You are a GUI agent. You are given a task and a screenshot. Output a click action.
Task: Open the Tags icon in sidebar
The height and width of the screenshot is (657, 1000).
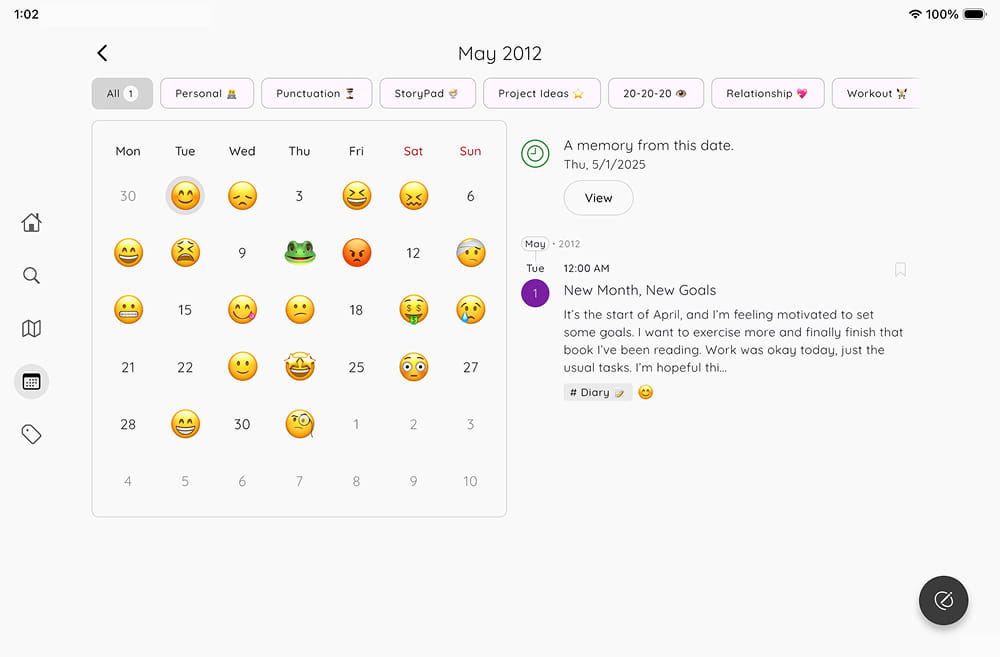coord(31,434)
